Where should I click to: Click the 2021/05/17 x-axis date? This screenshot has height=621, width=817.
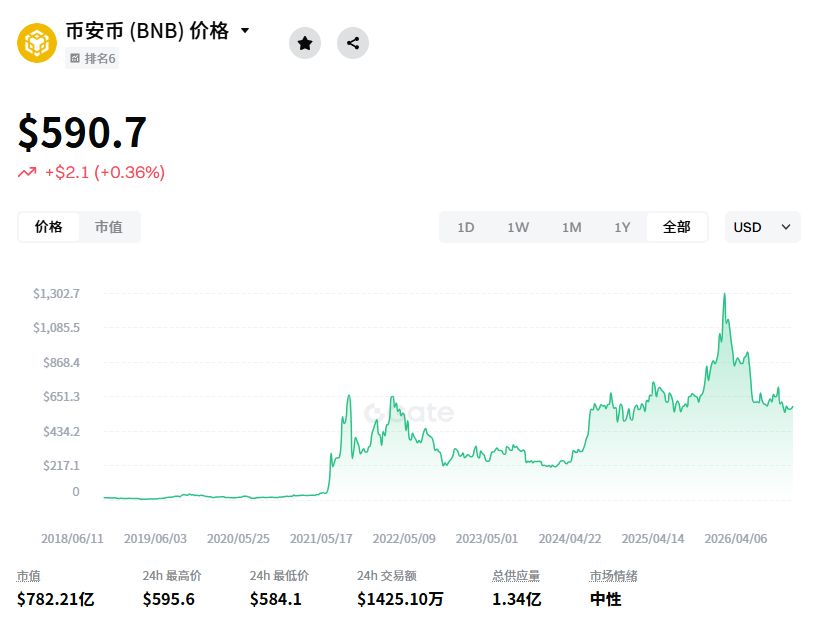(321, 539)
